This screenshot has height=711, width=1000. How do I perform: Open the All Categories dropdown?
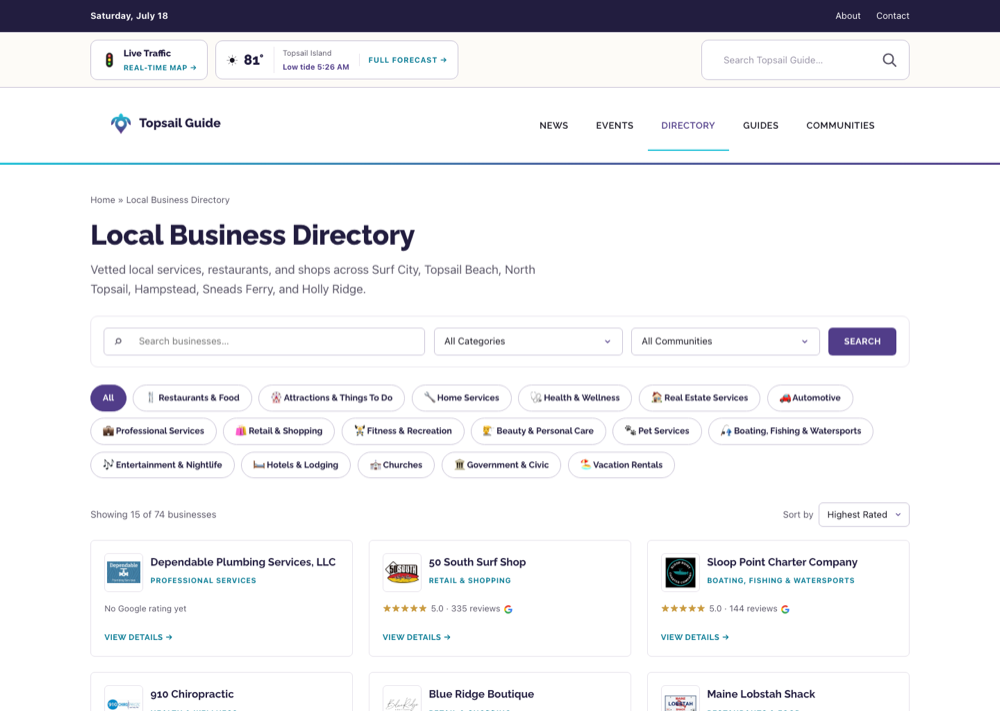point(528,341)
